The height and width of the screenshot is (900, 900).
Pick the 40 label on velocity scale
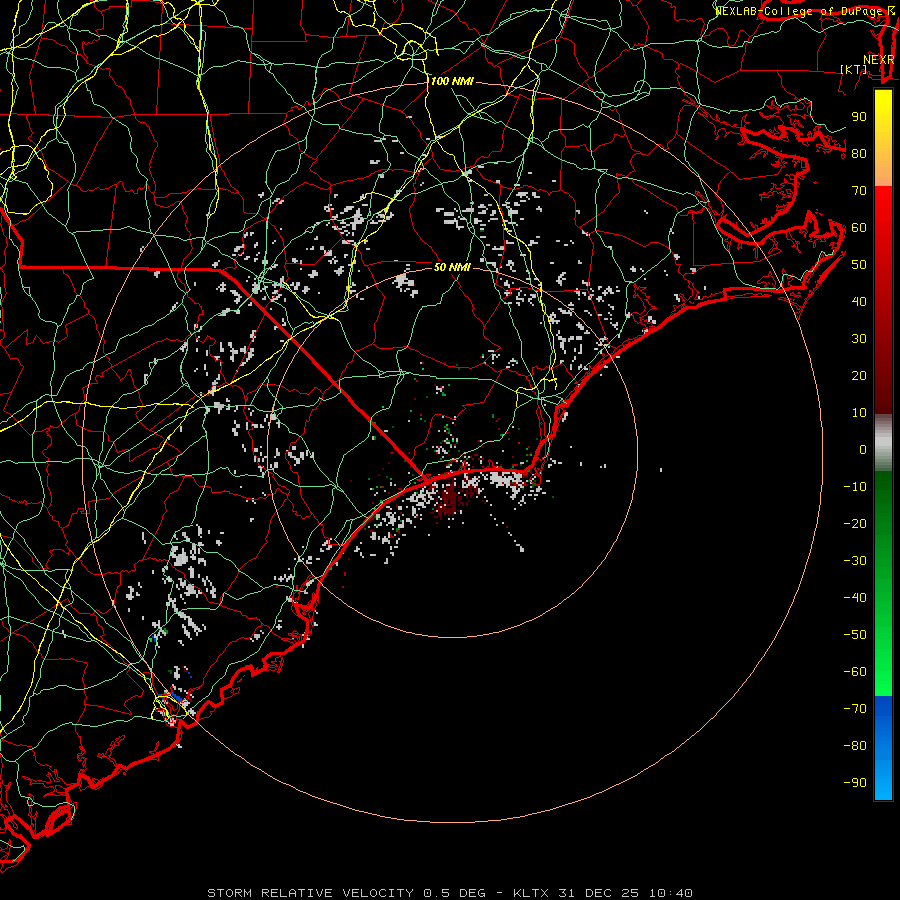point(859,301)
